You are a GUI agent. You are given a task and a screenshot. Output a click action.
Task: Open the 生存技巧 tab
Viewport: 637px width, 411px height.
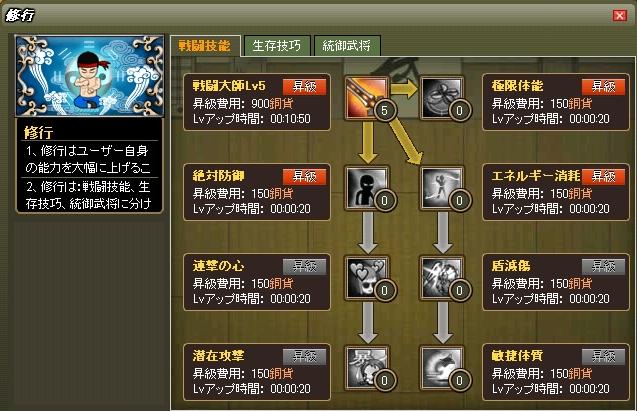[x=277, y=46]
